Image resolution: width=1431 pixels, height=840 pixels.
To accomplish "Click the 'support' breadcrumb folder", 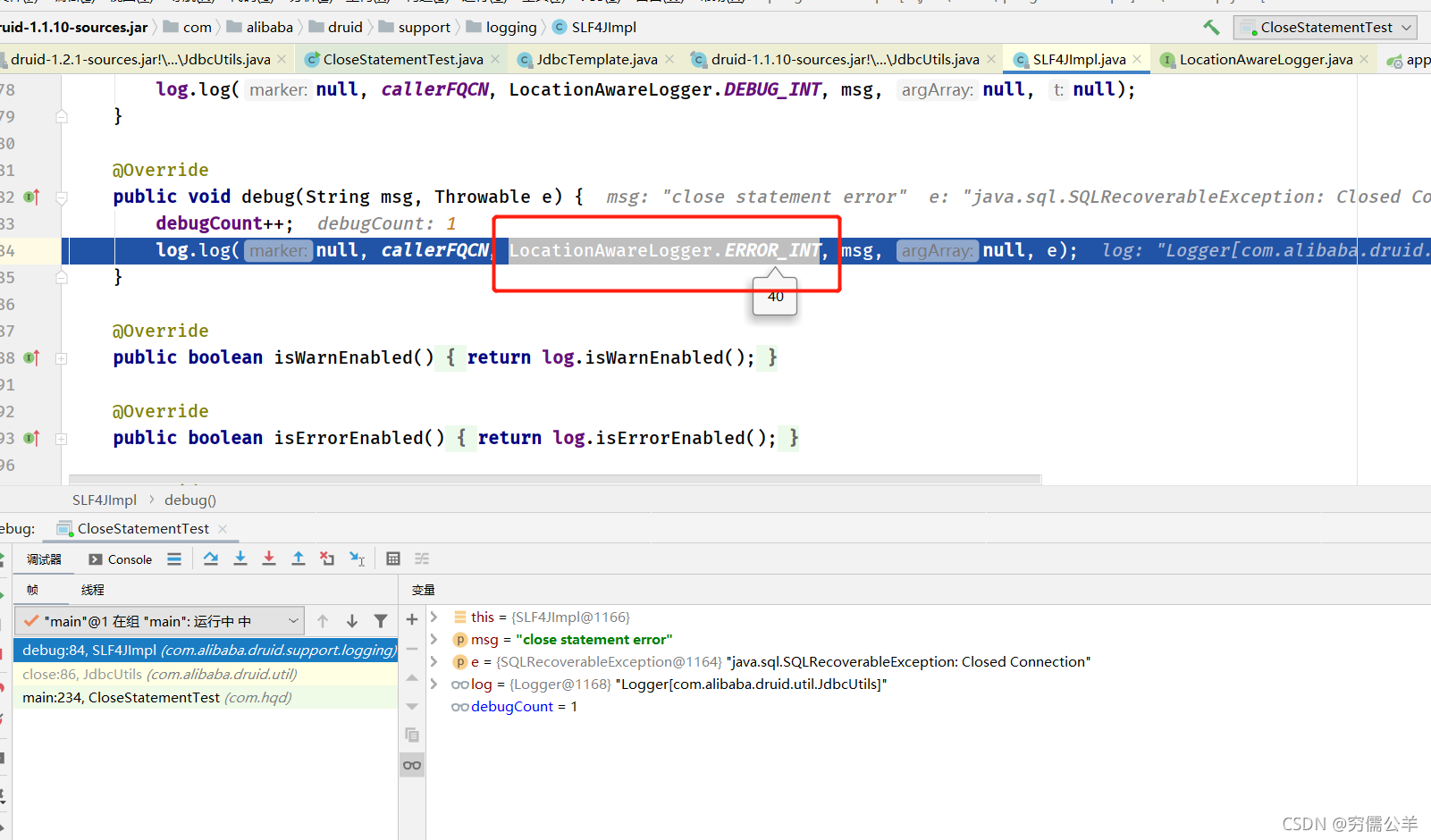I will click(x=415, y=28).
